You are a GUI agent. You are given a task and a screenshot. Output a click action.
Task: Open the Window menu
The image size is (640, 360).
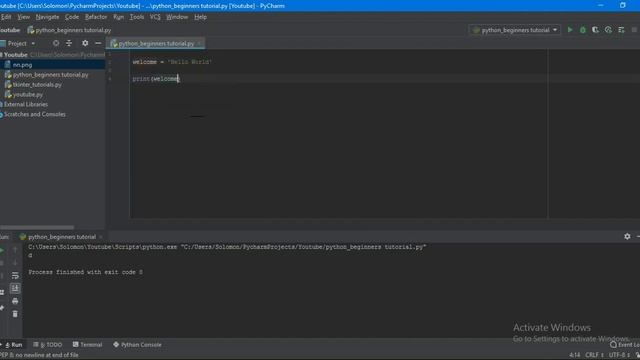177,17
